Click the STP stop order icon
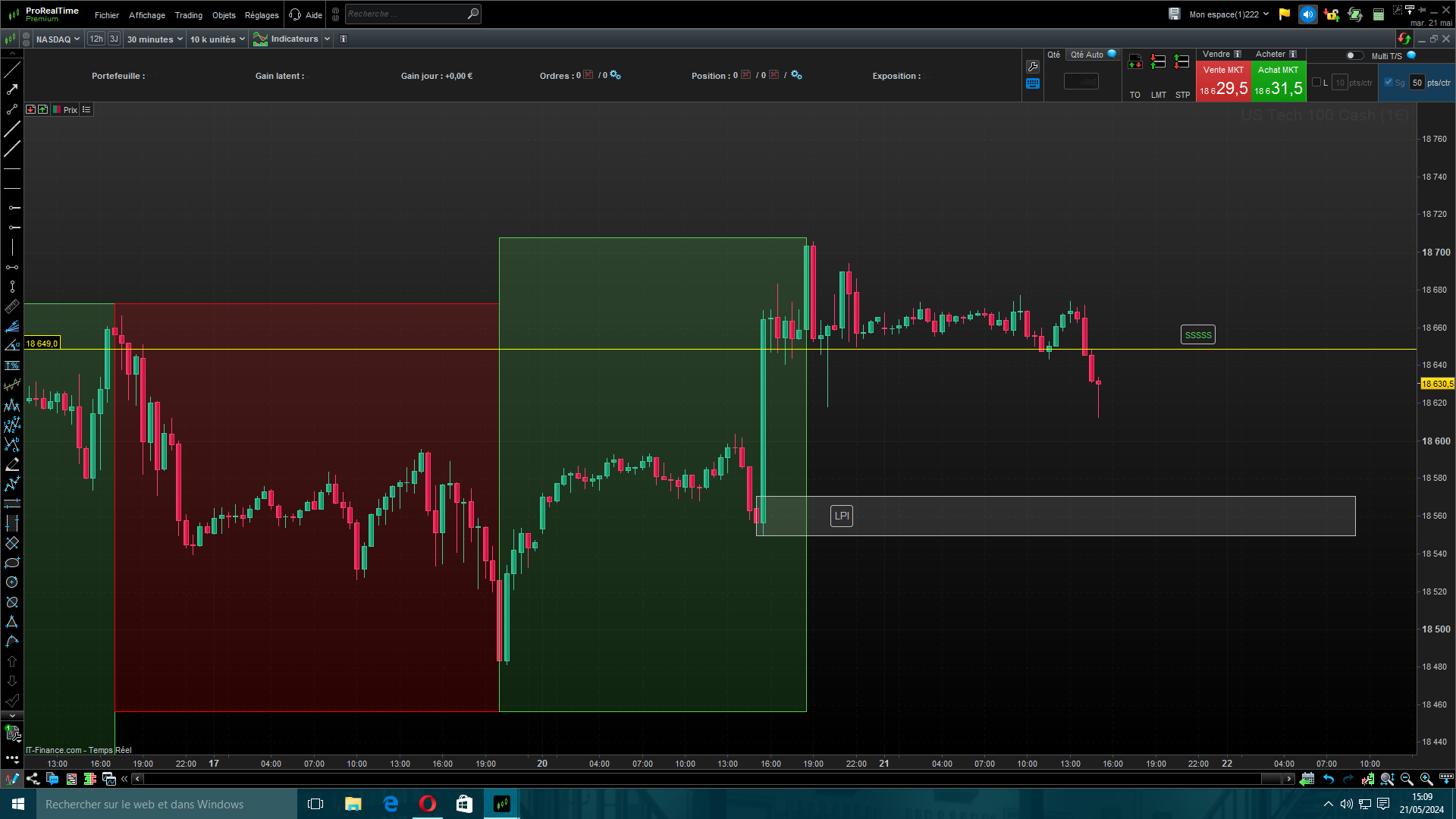The width and height of the screenshot is (1456, 819). 1181,63
